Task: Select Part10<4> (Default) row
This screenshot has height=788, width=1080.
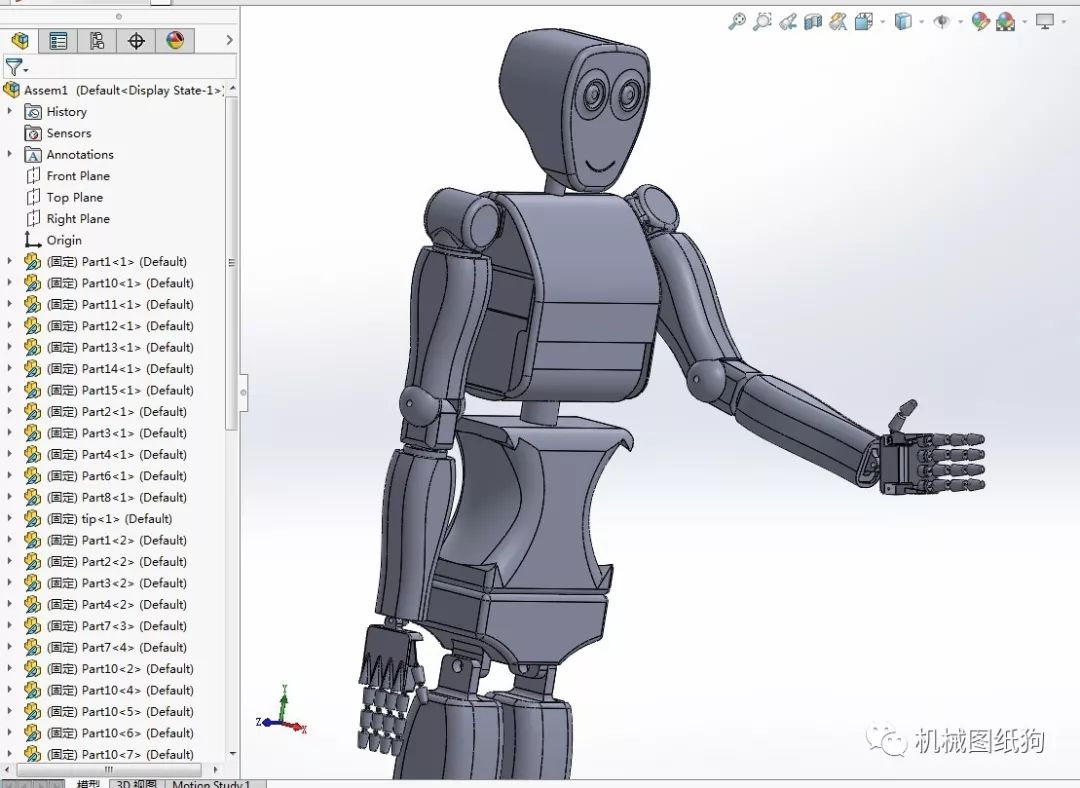Action: pos(109,690)
